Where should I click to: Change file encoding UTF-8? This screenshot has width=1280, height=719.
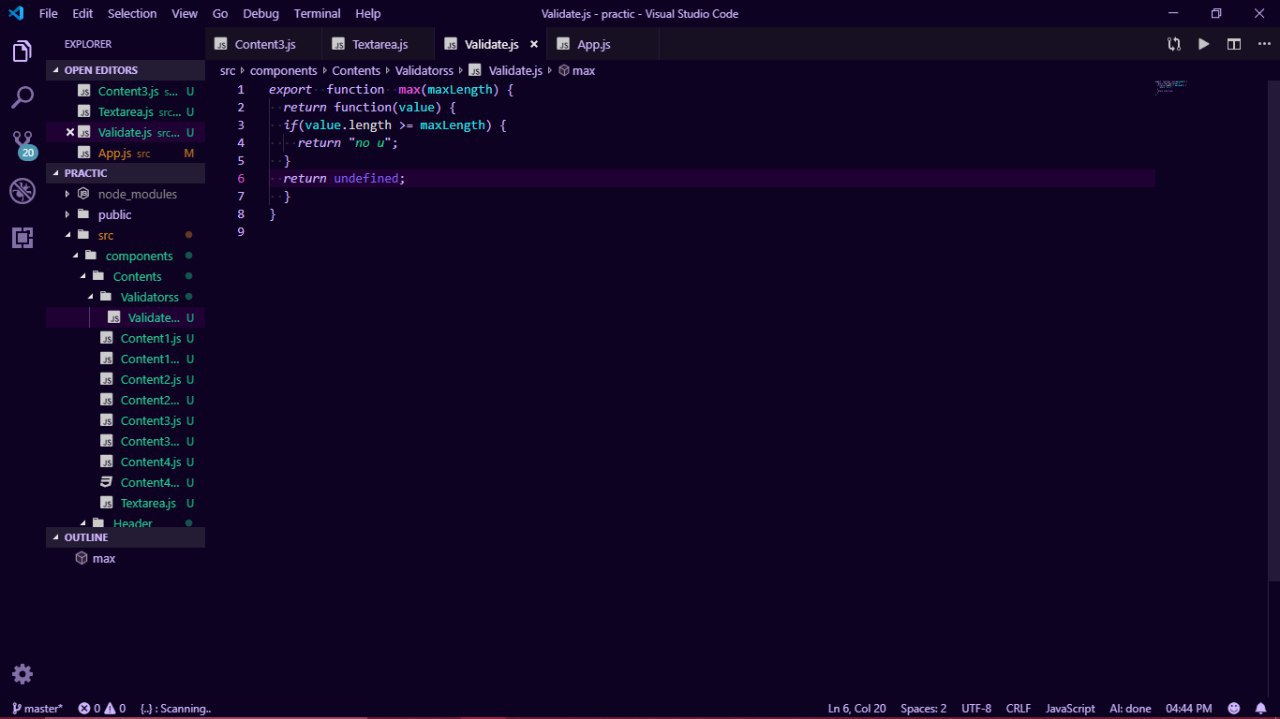pos(976,708)
